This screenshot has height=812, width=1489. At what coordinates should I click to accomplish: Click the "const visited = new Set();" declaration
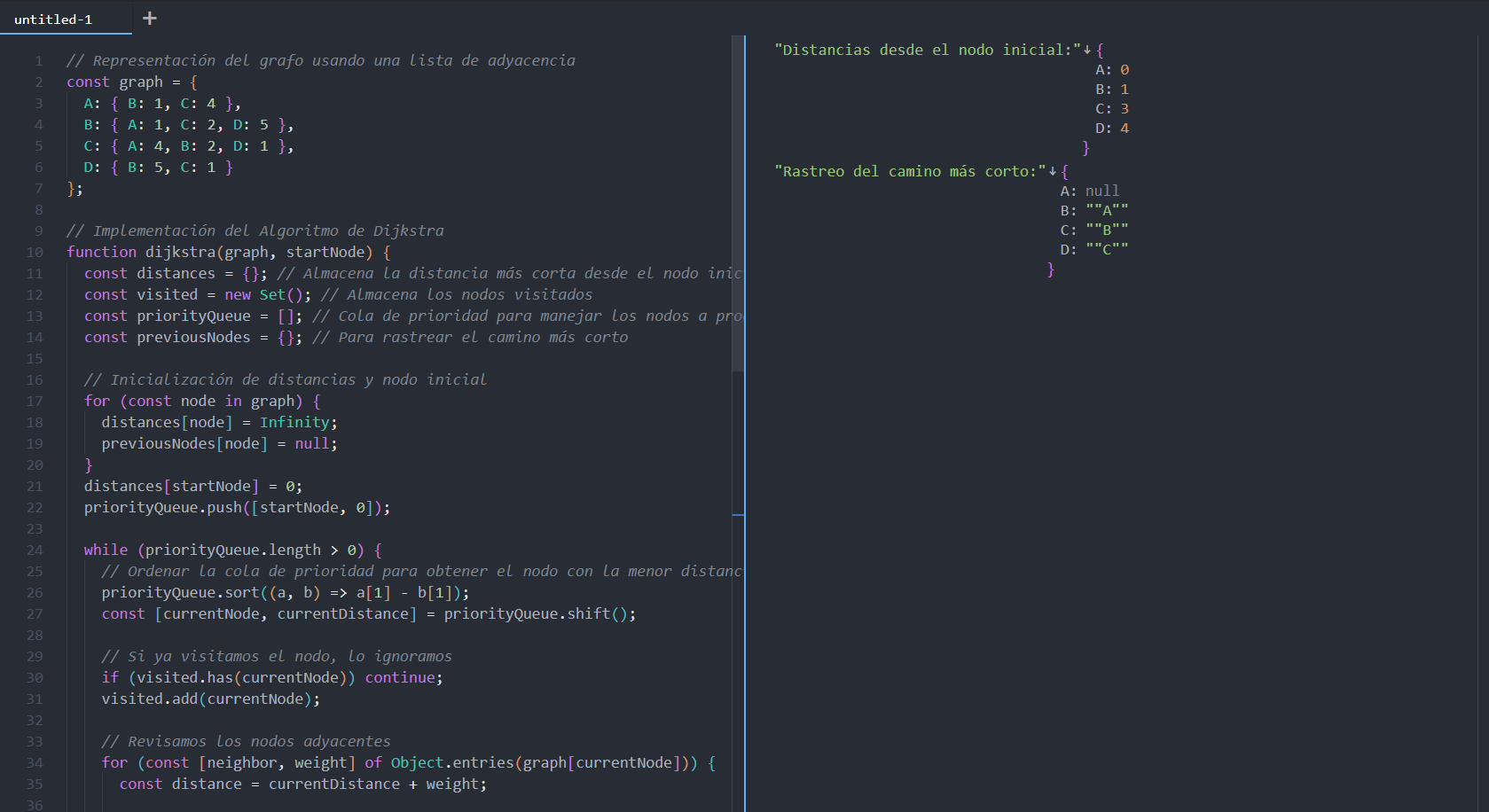[198, 295]
